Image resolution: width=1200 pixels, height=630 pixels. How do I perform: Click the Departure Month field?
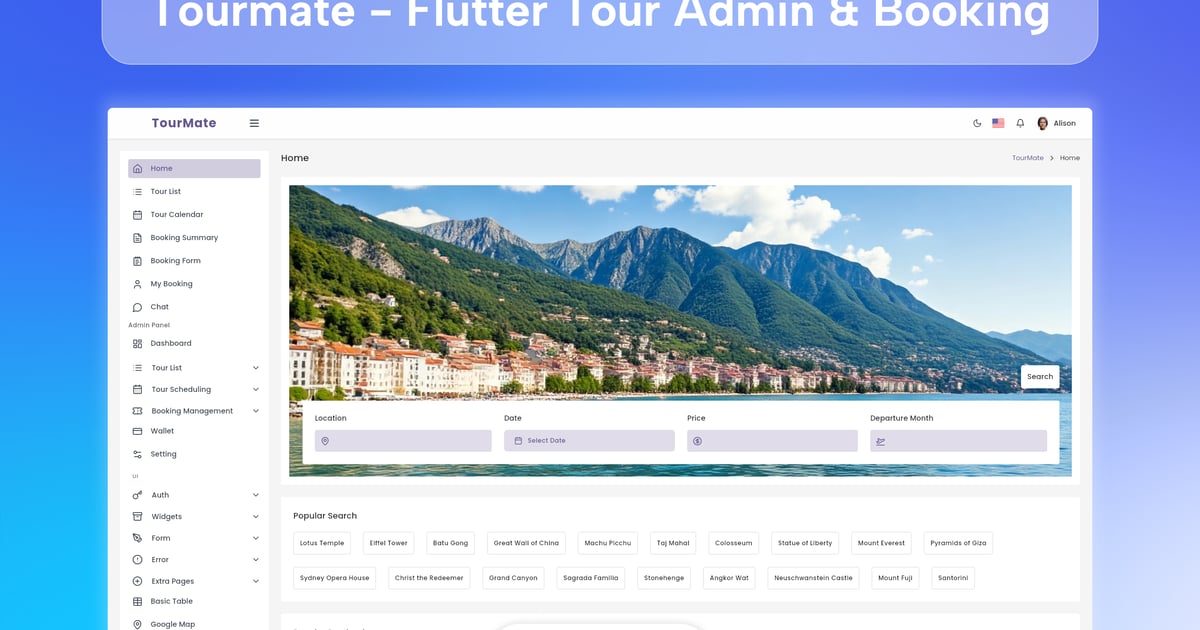(x=958, y=441)
